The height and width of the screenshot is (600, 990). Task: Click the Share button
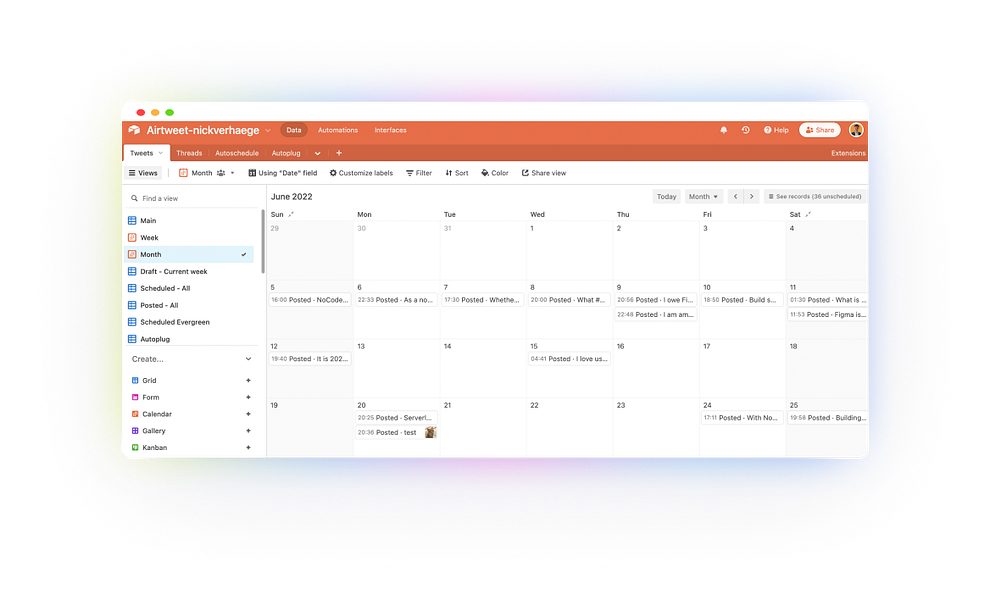point(820,130)
